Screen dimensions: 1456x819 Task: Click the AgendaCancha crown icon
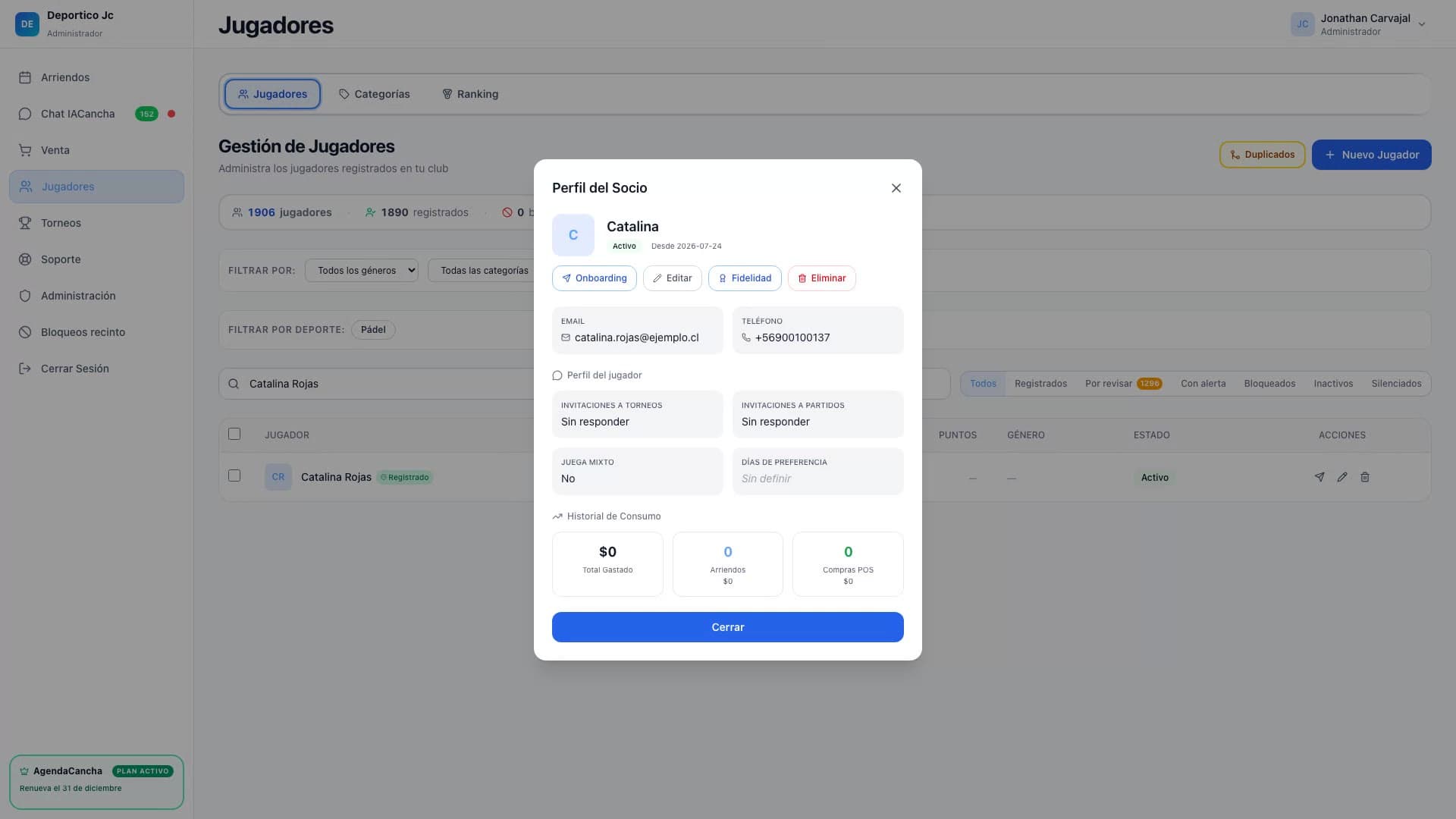24,771
